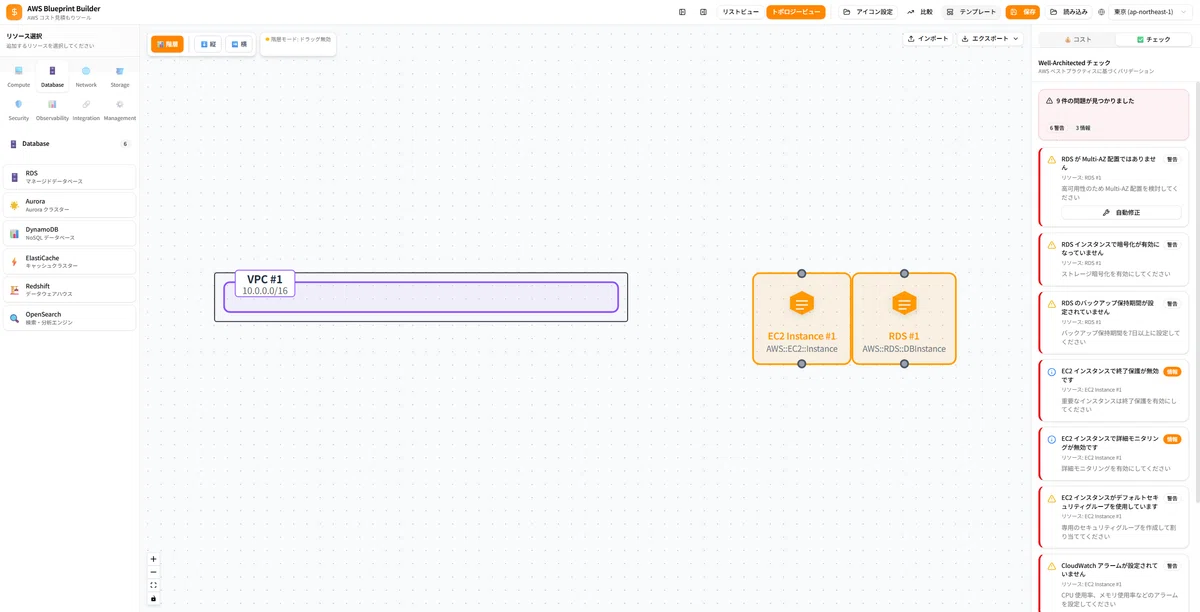Select the Security category icon

(x=18, y=109)
